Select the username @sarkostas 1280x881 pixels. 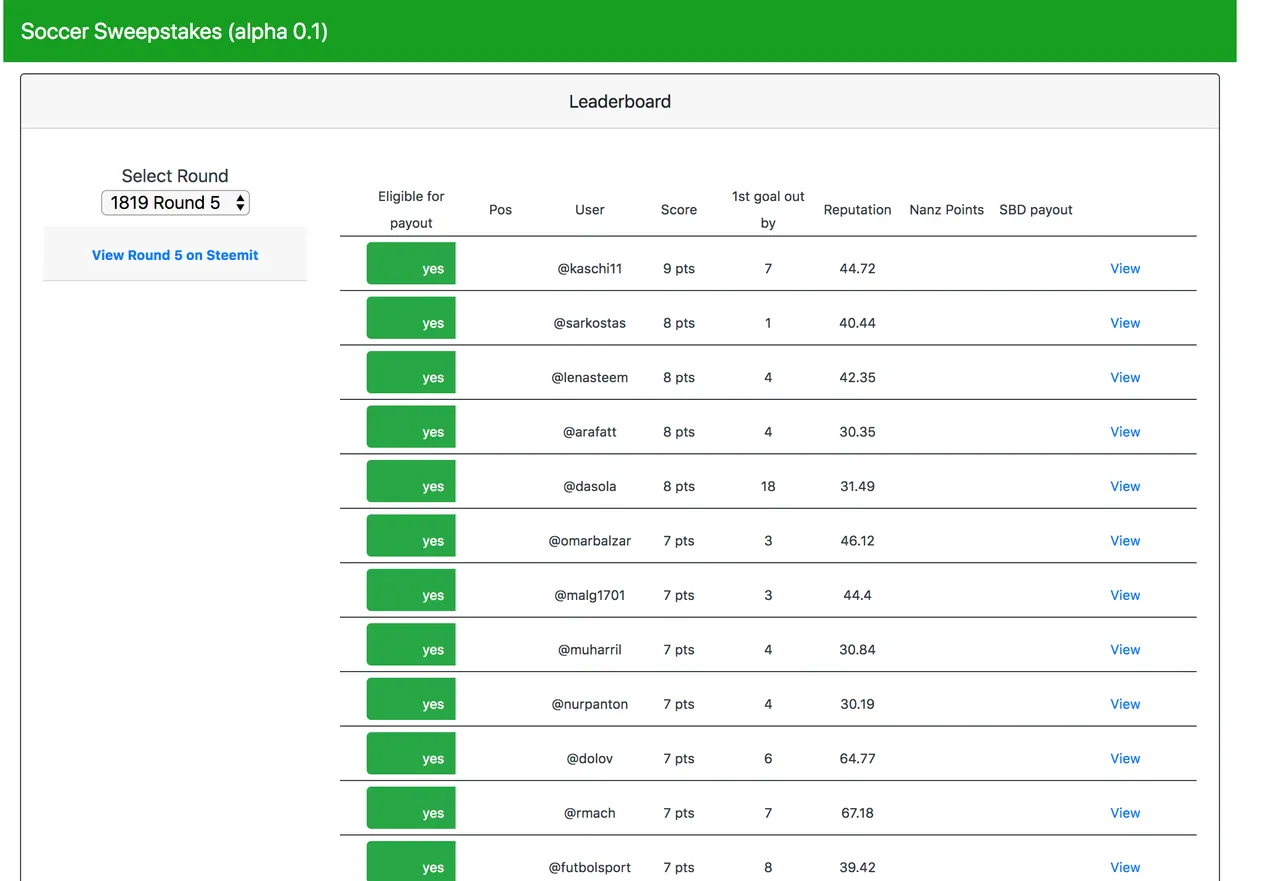point(590,323)
